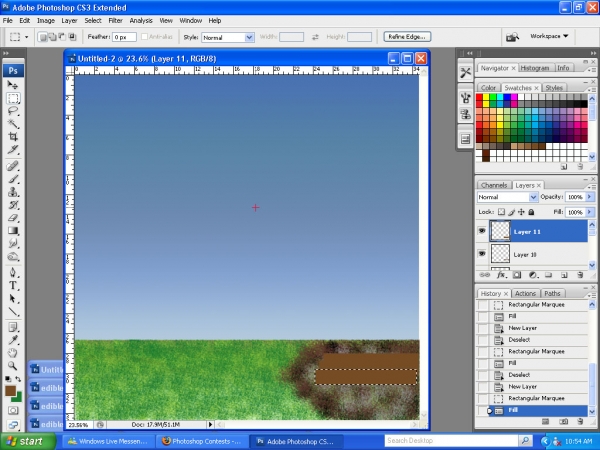Choose Subtract from selection mode
The height and width of the screenshot is (450, 600).
[62, 37]
